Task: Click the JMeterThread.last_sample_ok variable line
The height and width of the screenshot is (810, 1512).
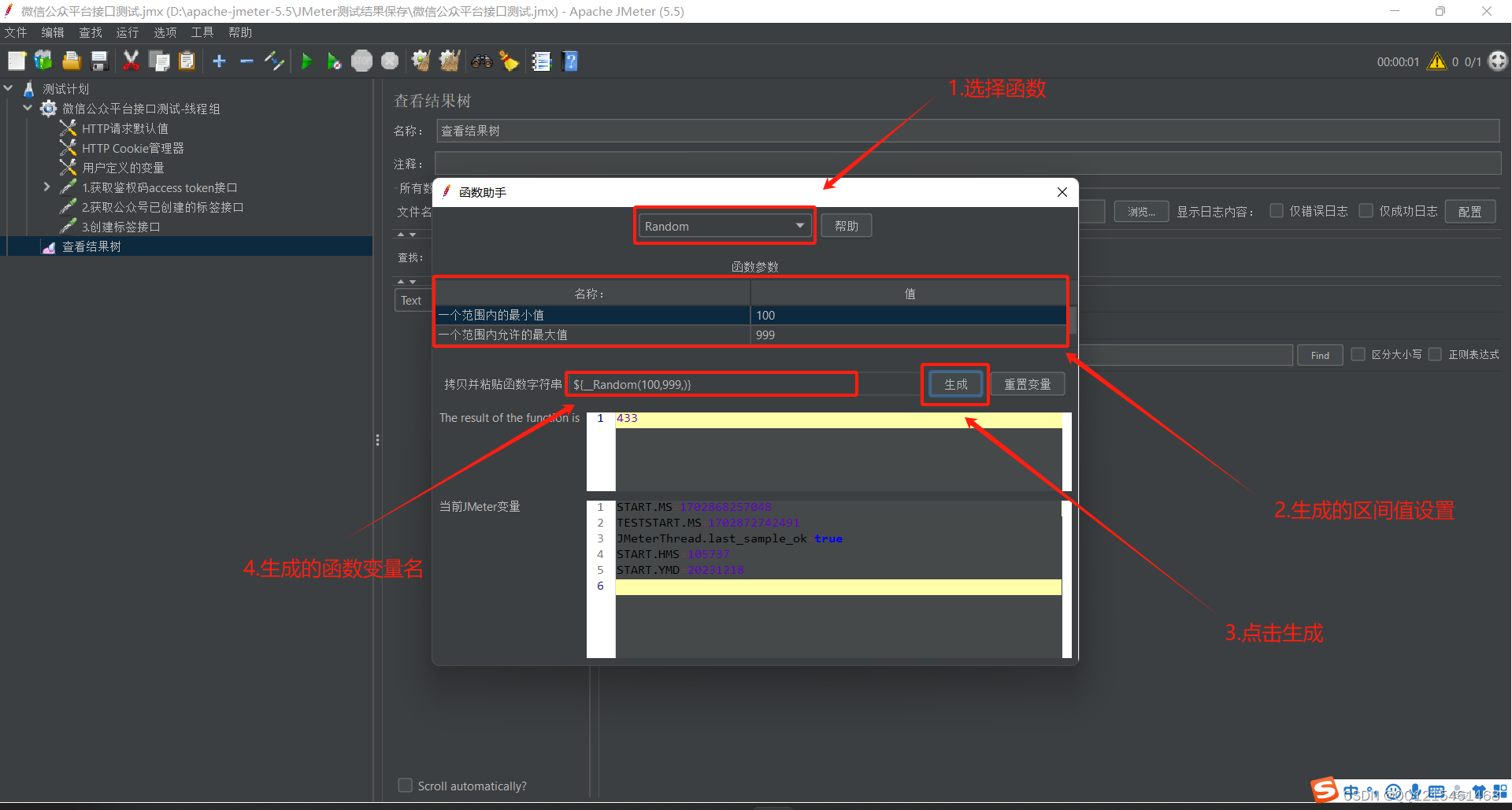Action: (729, 538)
